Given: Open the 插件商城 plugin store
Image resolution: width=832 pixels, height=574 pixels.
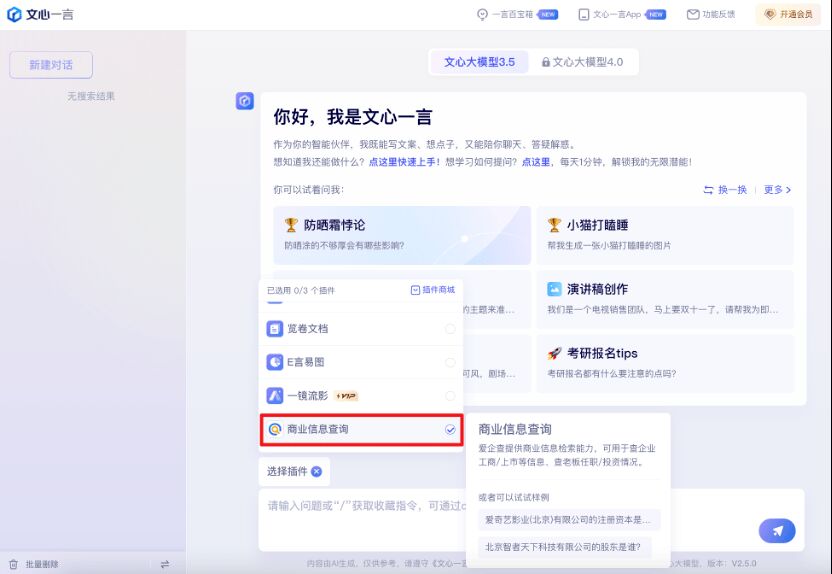Looking at the screenshot, I should click(x=432, y=290).
